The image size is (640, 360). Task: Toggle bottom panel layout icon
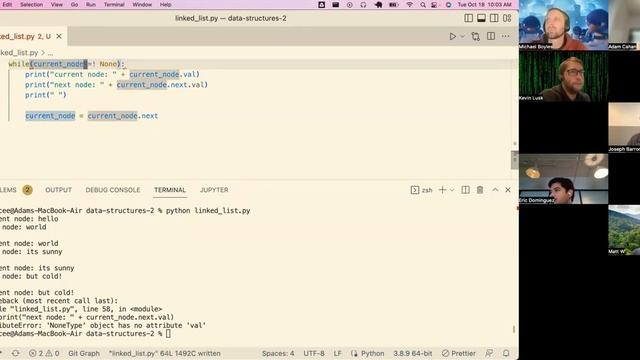pos(481,18)
